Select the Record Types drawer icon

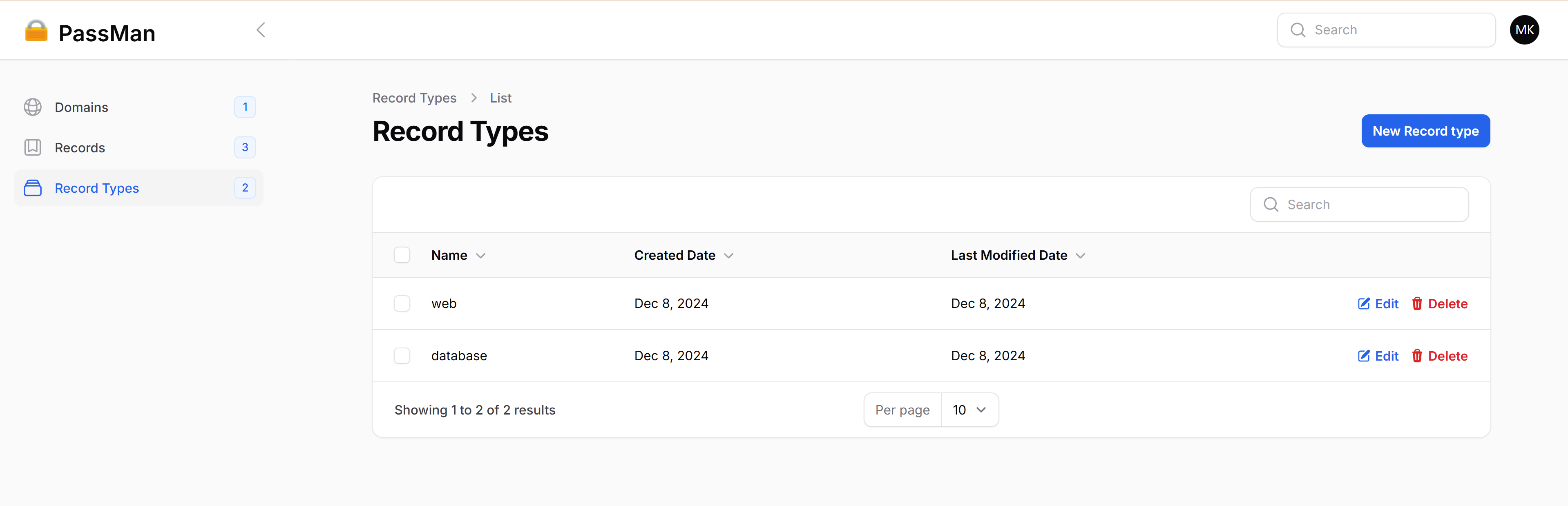(32, 188)
